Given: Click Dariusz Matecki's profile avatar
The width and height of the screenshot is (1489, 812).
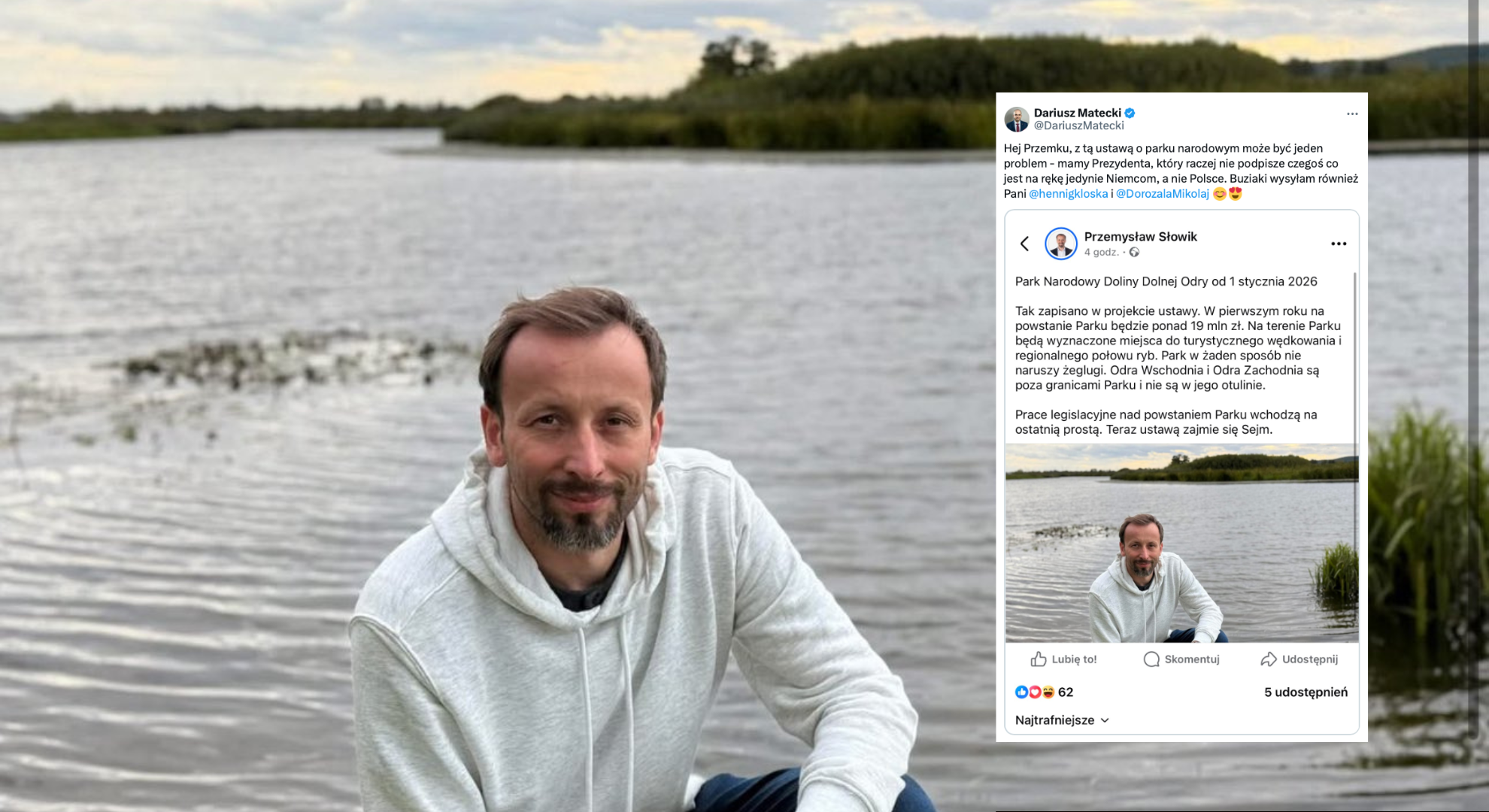Looking at the screenshot, I should click(x=1017, y=119).
